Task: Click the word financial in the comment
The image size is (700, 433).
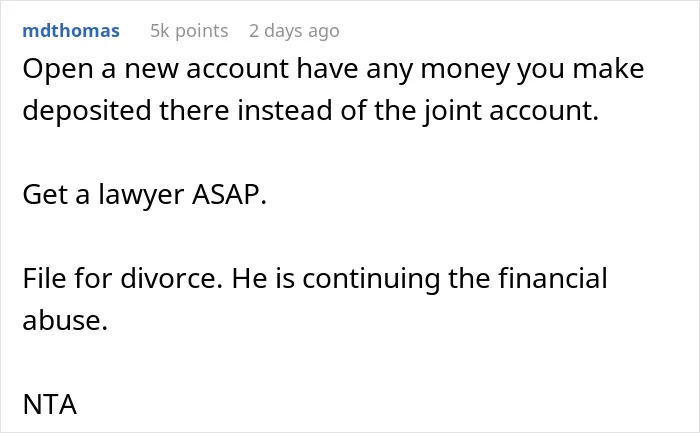Action: [553, 278]
